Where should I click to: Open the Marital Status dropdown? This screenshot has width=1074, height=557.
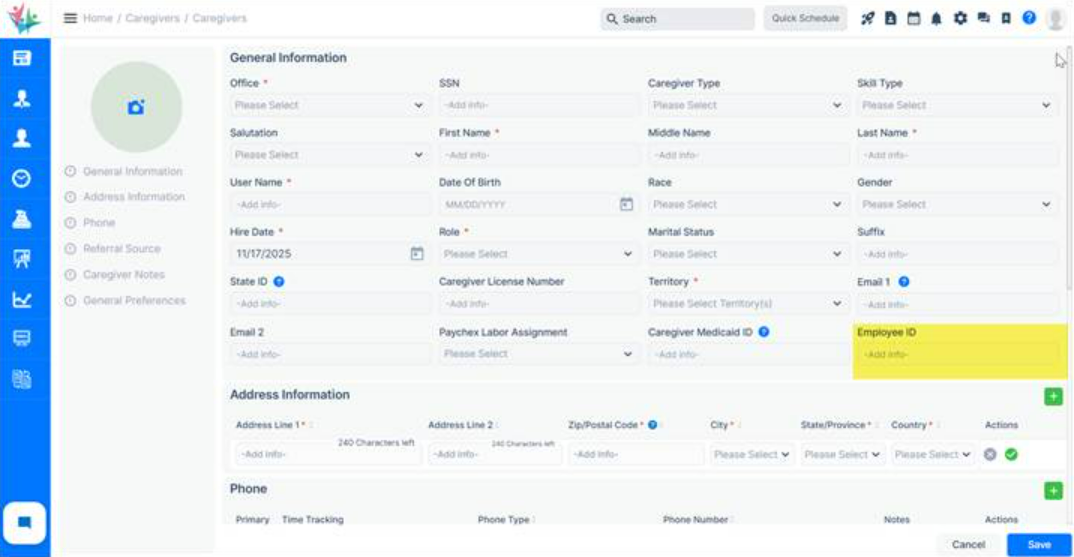tap(748, 253)
